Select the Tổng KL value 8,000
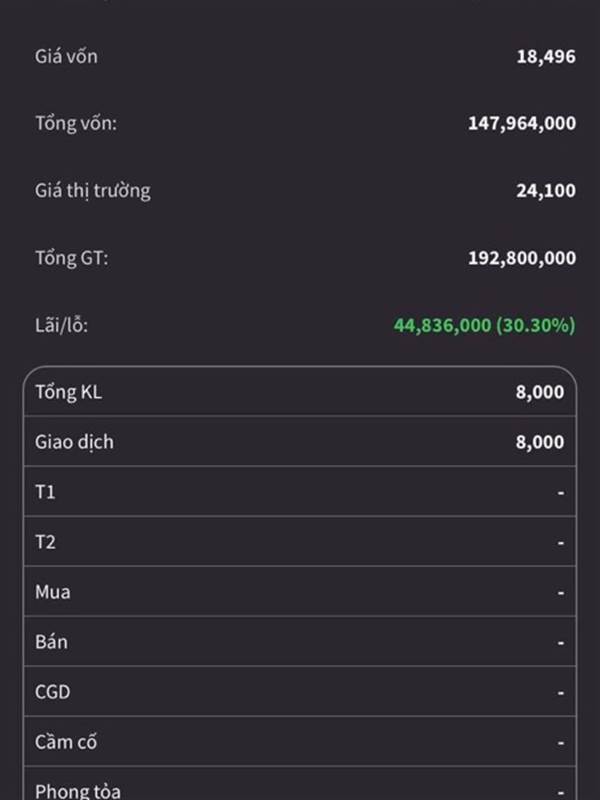The height and width of the screenshot is (800, 600). coord(540,392)
